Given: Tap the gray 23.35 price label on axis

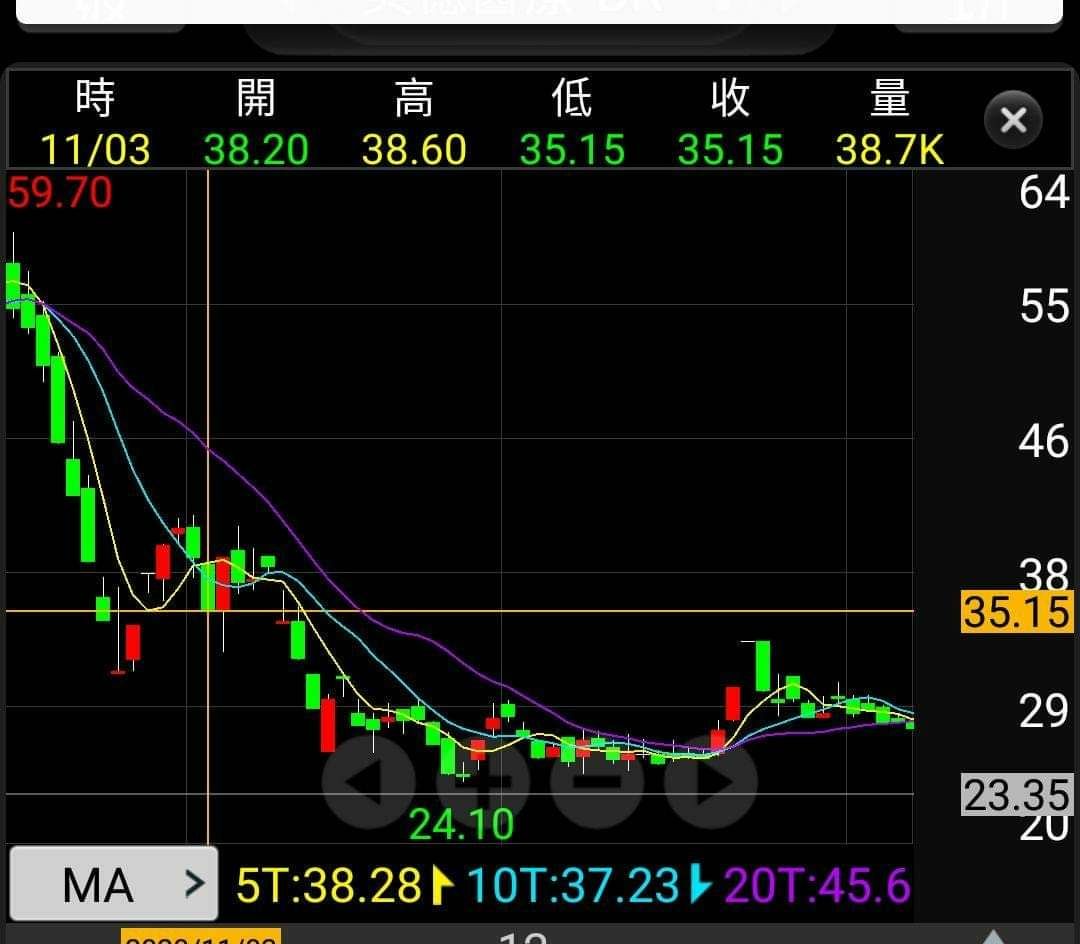Looking at the screenshot, I should (1016, 796).
